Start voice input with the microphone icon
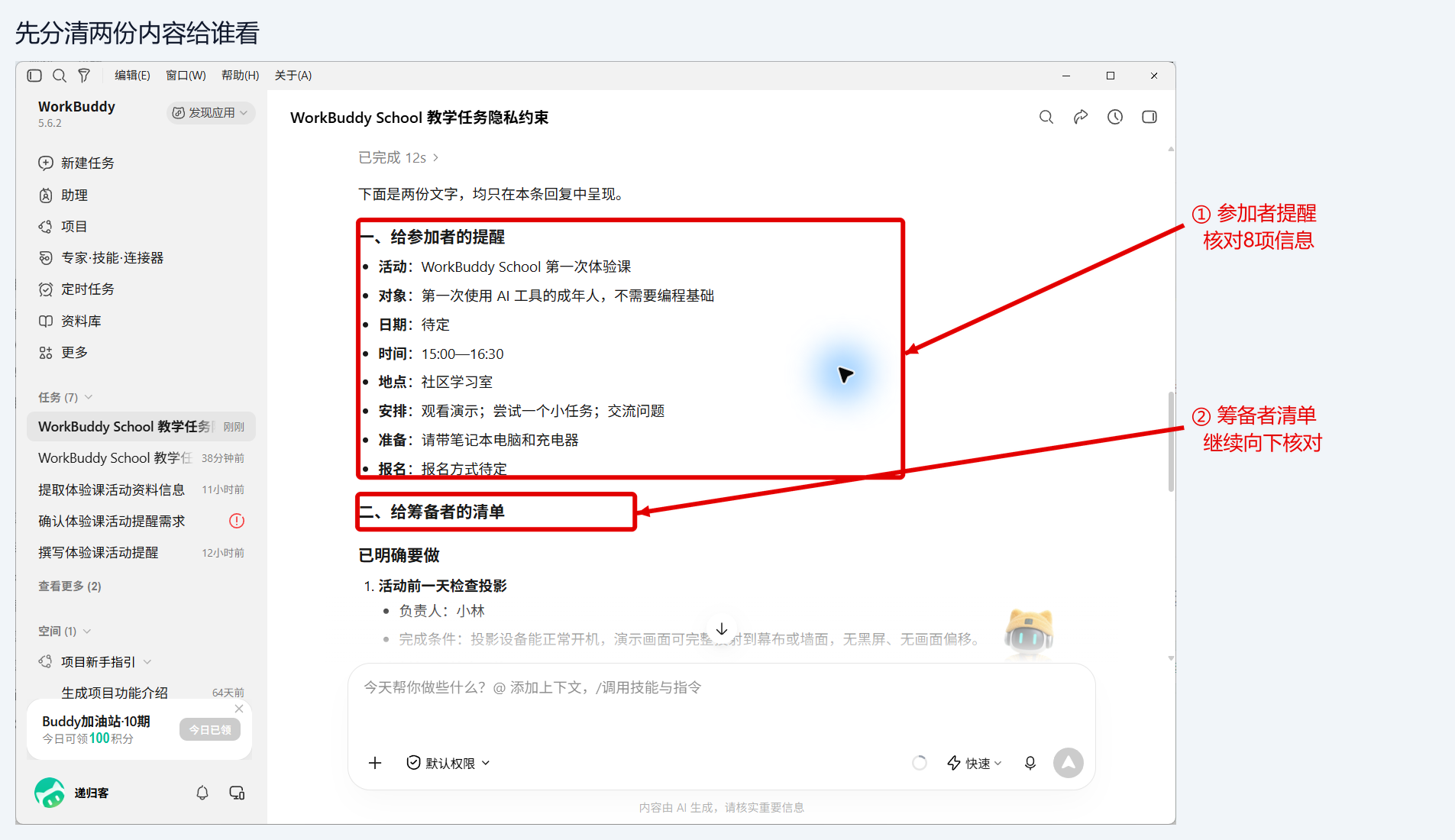The width and height of the screenshot is (1455, 840). point(1030,763)
